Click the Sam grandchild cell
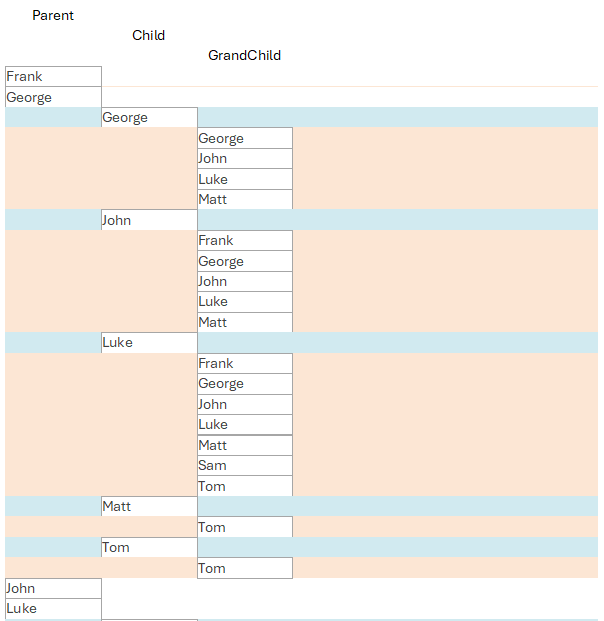The height and width of the screenshot is (621, 604). tap(245, 466)
